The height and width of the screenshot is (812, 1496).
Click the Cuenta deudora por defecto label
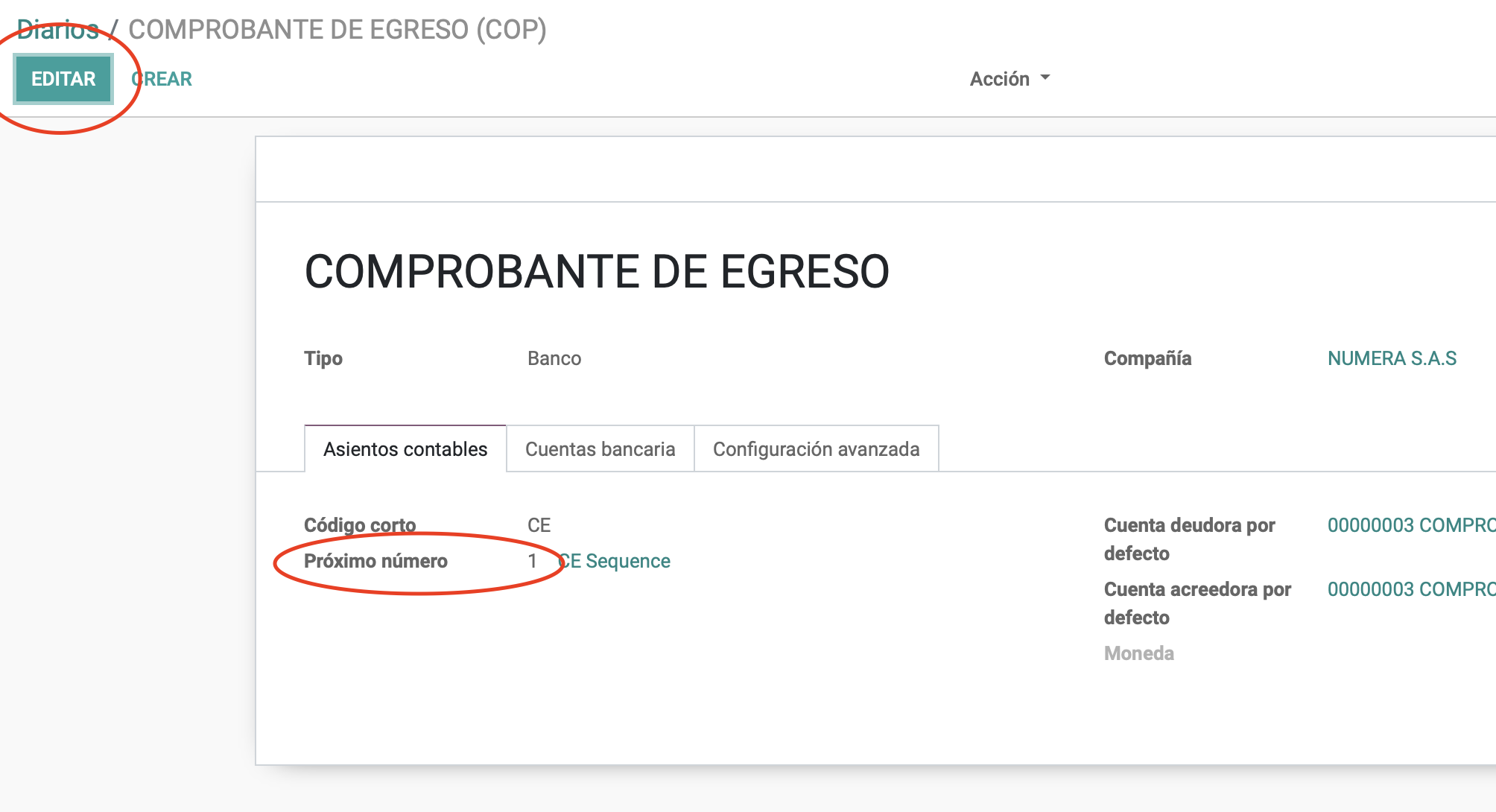[1190, 539]
